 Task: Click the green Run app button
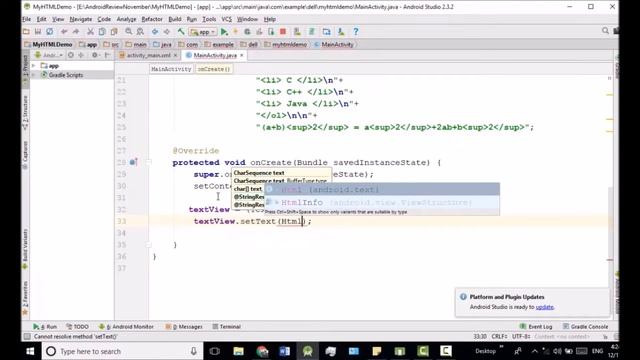coord(224,31)
